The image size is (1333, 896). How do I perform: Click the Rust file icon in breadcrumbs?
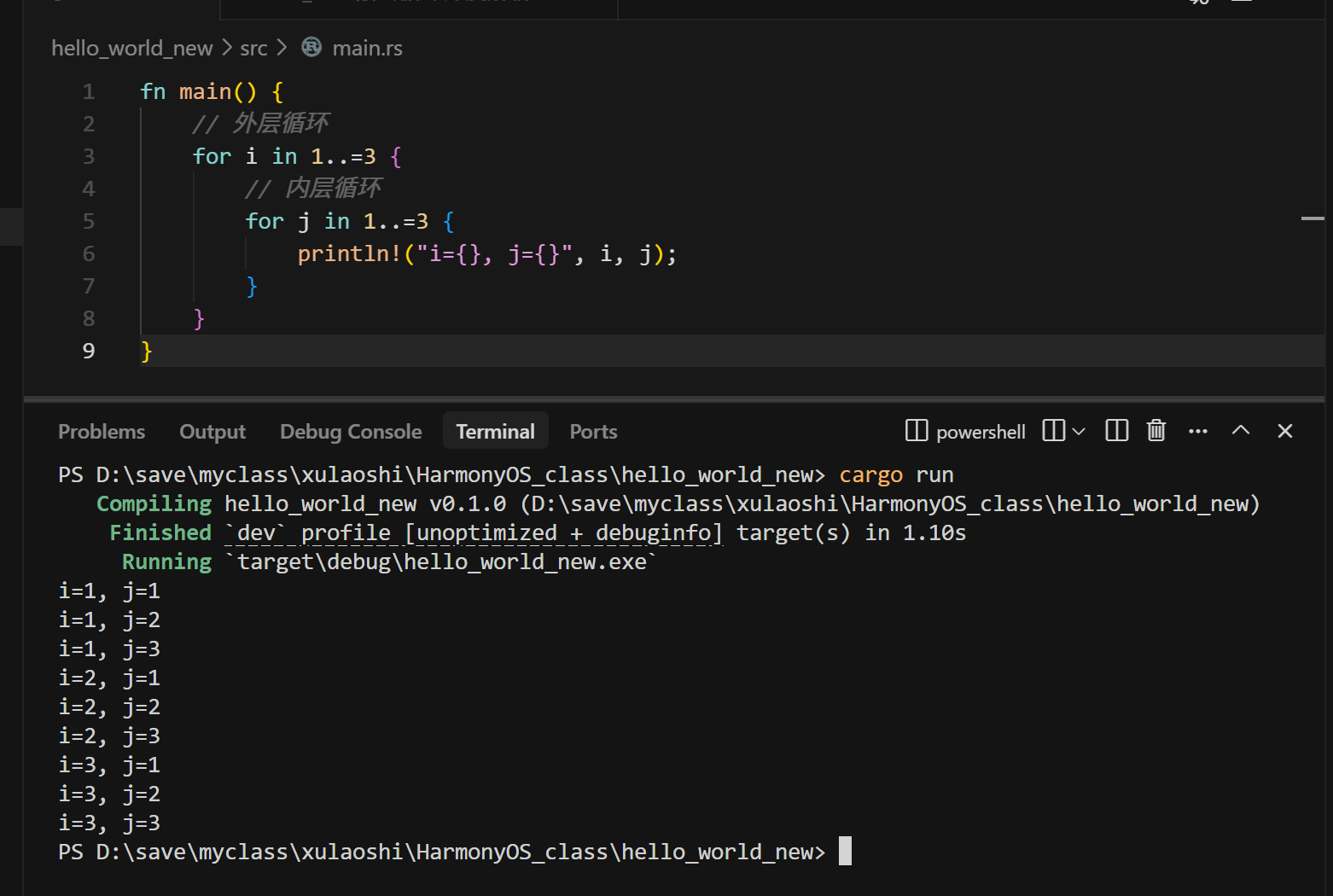pyautogui.click(x=311, y=48)
